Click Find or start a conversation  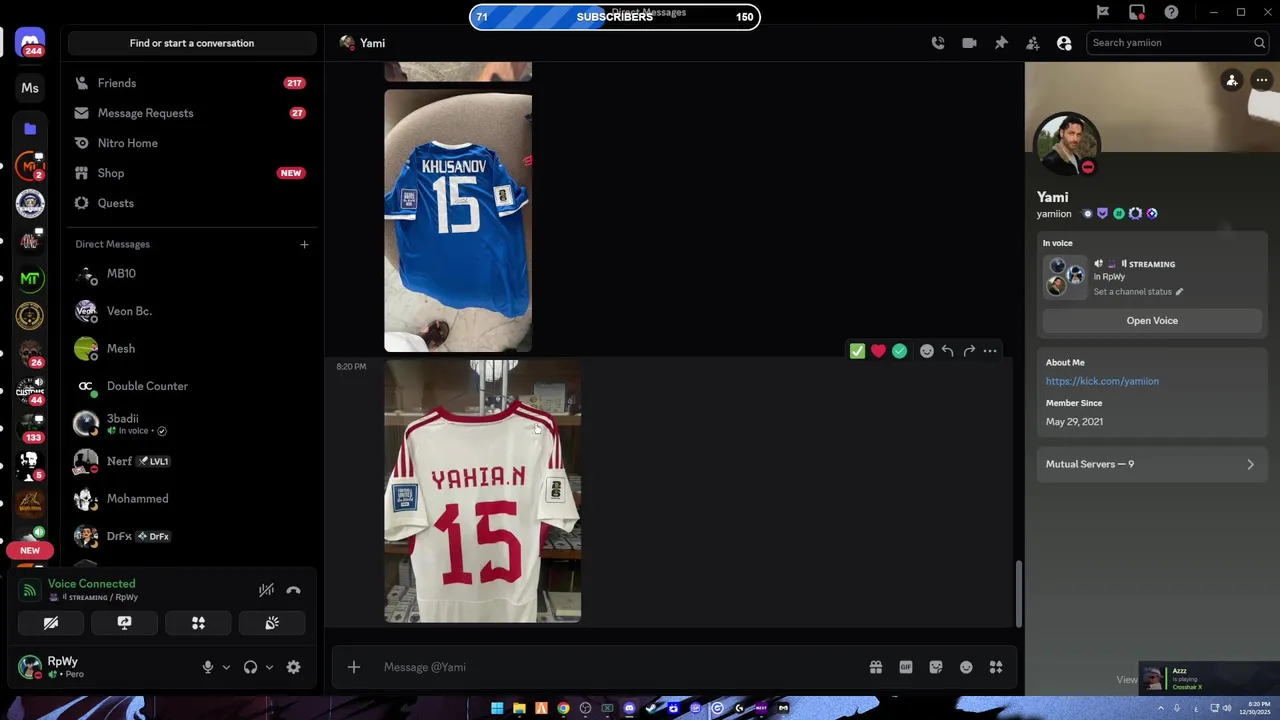192,43
